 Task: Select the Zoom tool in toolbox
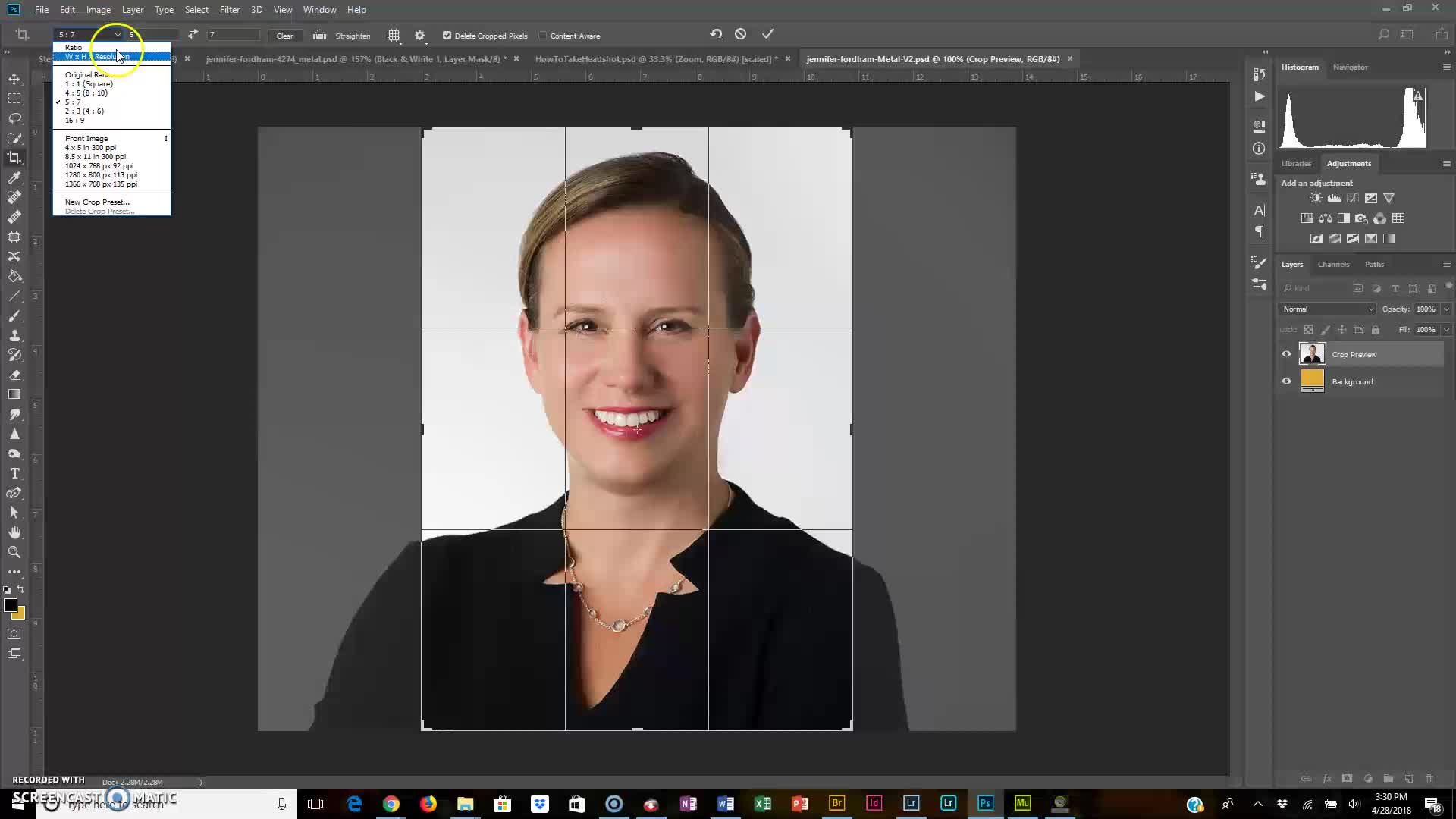pyautogui.click(x=14, y=552)
